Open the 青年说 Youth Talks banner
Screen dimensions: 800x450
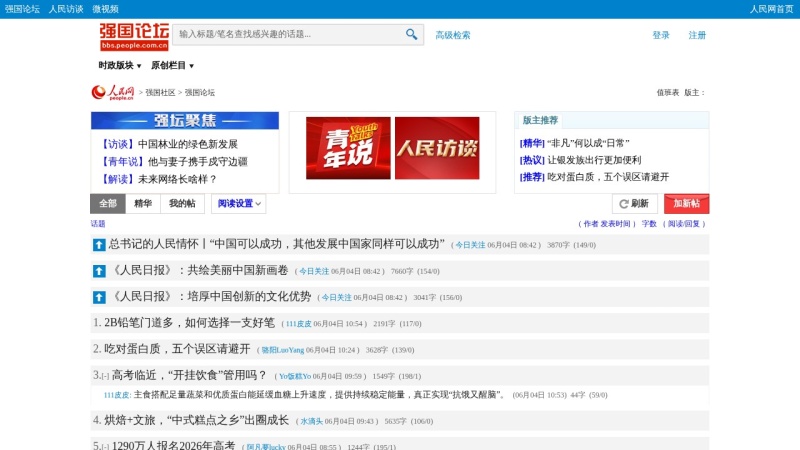(x=348, y=148)
